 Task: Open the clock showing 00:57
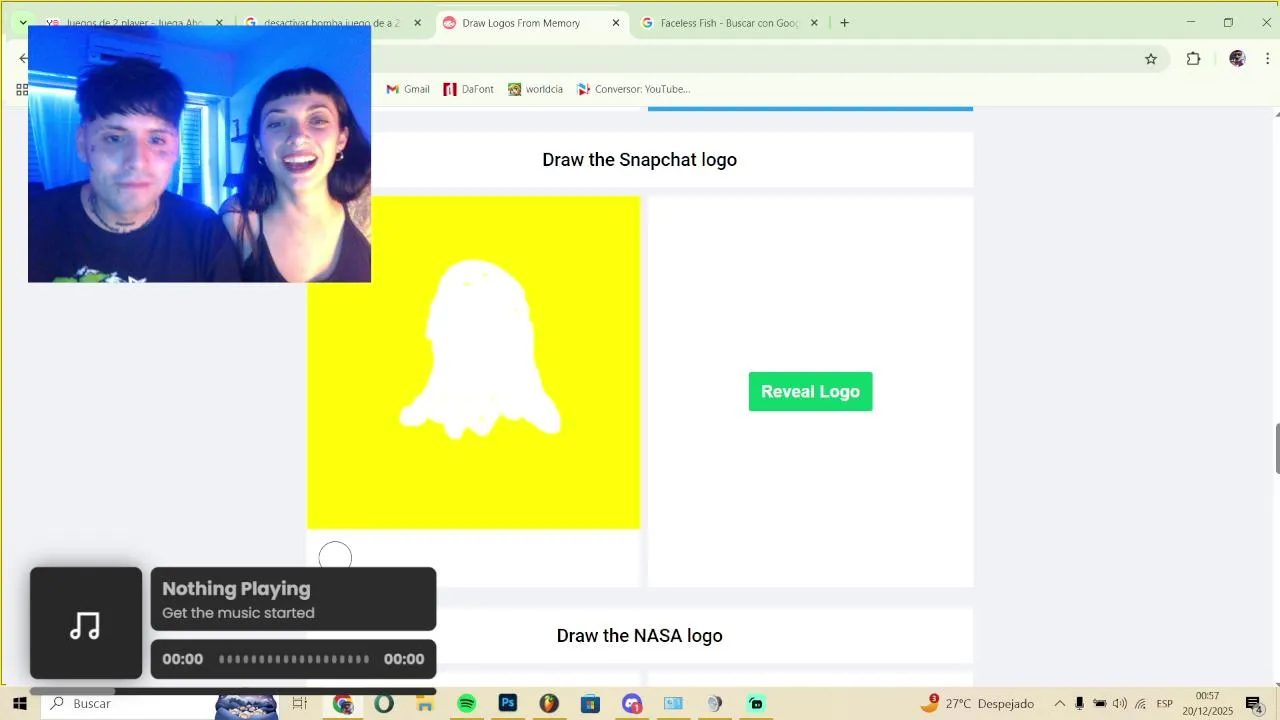1208,704
